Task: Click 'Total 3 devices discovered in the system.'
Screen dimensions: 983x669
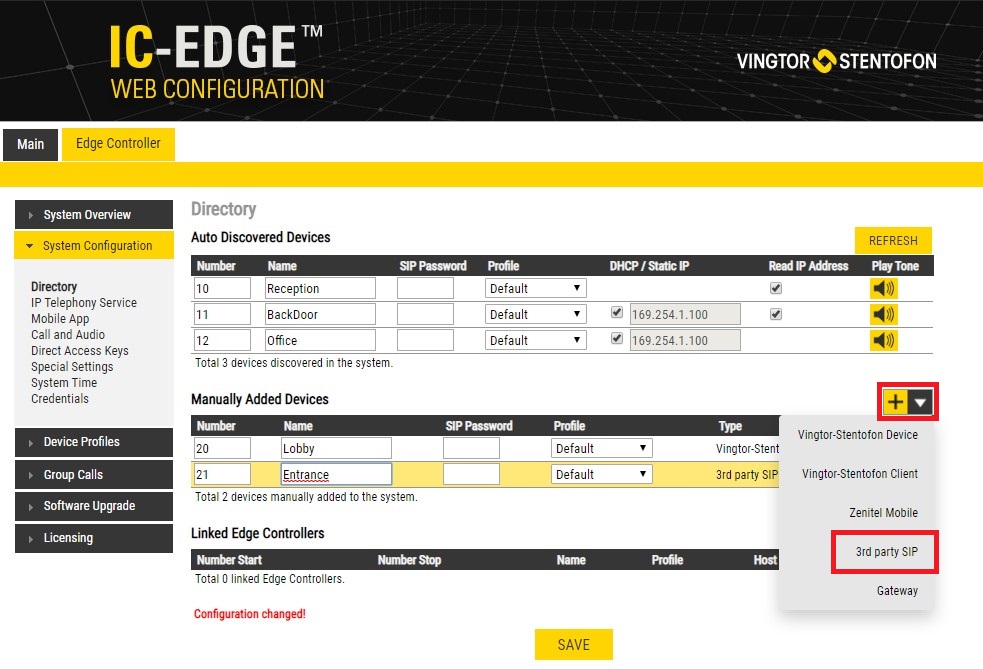Action: [294, 362]
